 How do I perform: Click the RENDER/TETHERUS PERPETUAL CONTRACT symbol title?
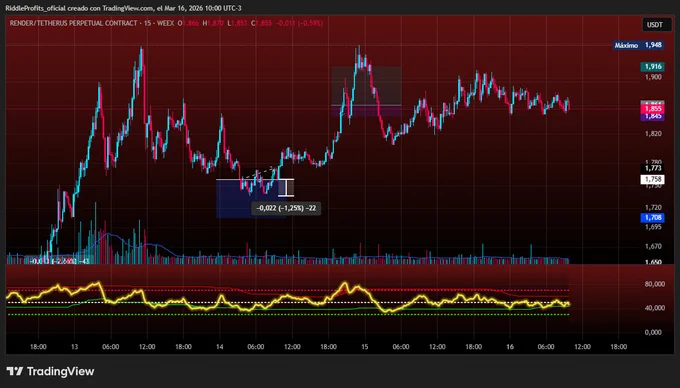pos(73,23)
